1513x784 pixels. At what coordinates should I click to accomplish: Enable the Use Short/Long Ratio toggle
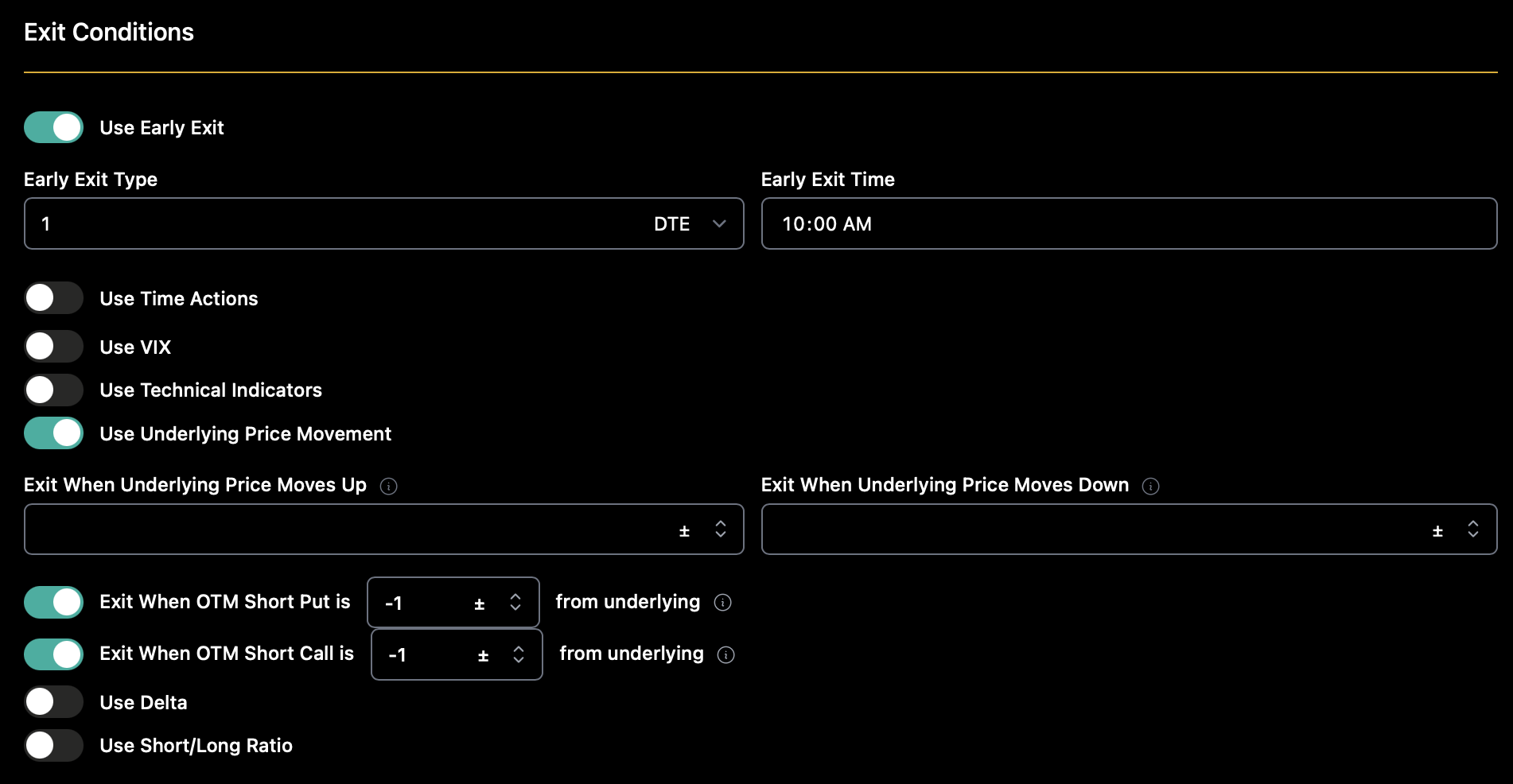(53, 745)
